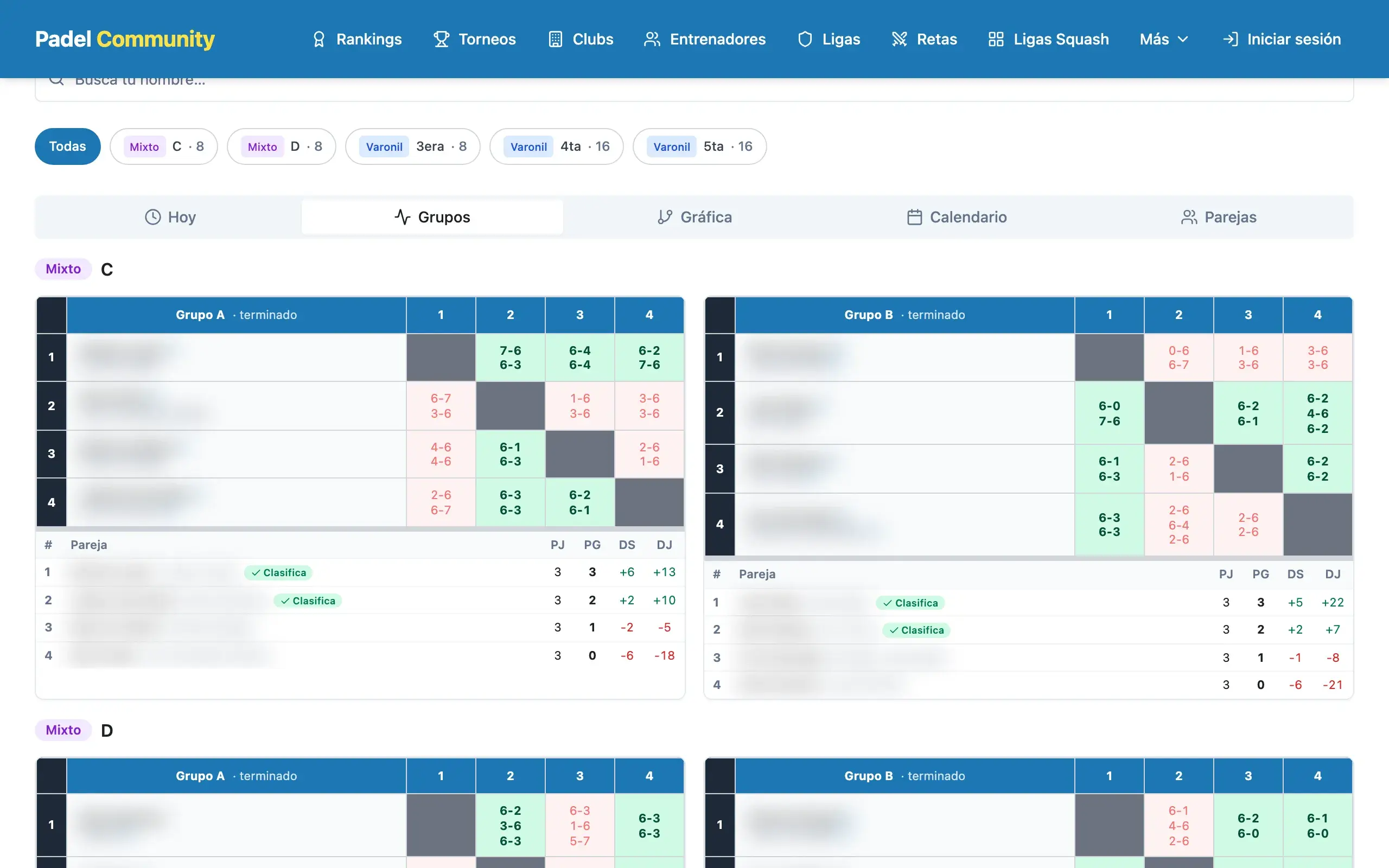The image size is (1389, 868).
Task: Switch to the Gráfica tab
Action: 694,217
